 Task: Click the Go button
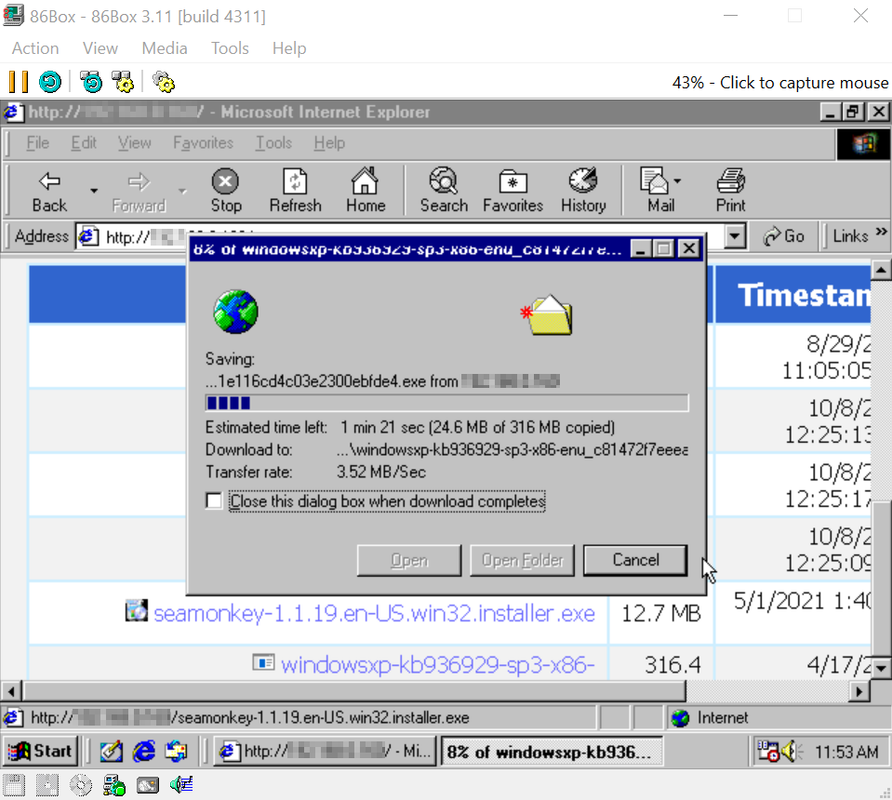coord(784,236)
